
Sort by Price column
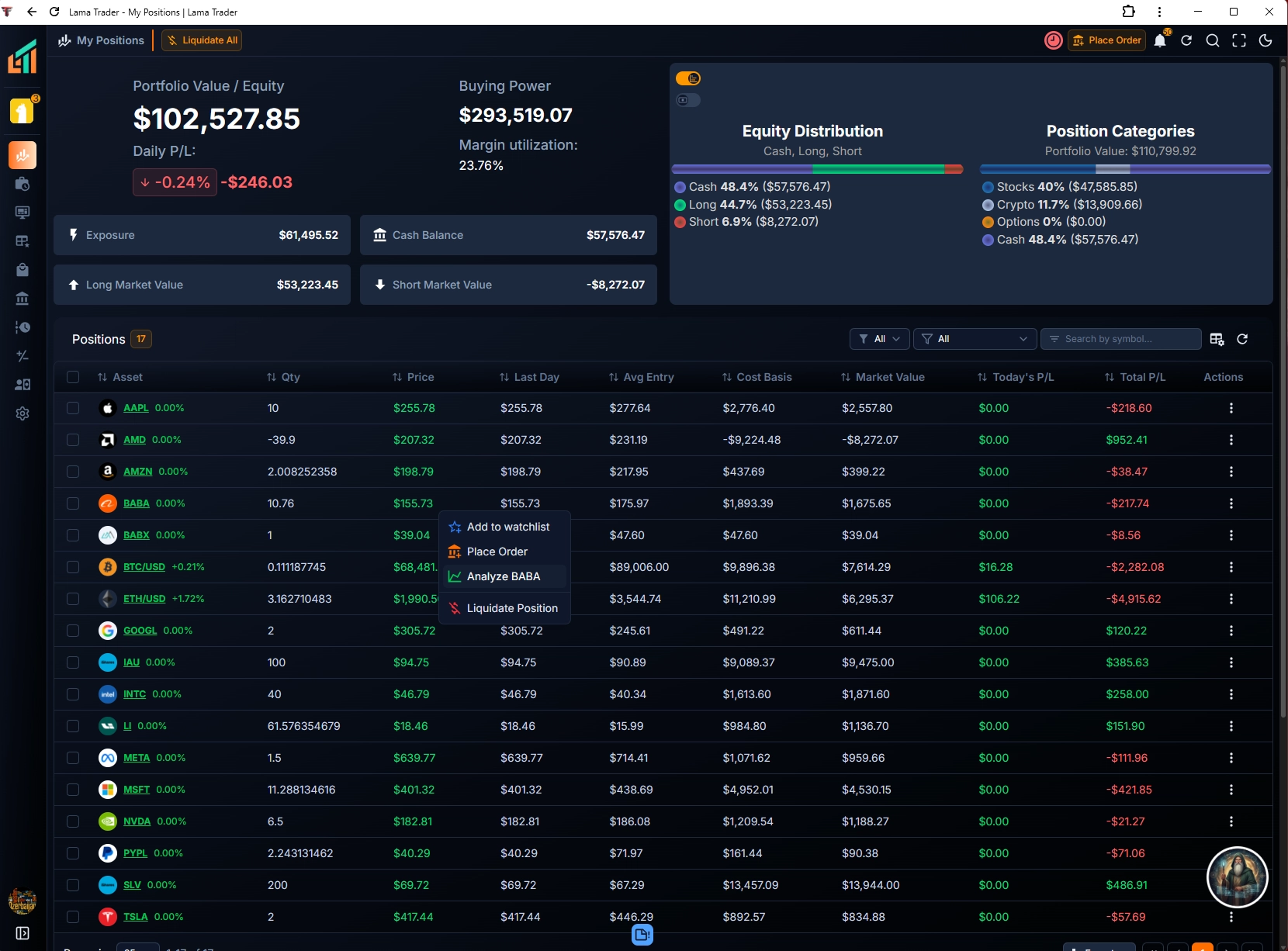[414, 377]
